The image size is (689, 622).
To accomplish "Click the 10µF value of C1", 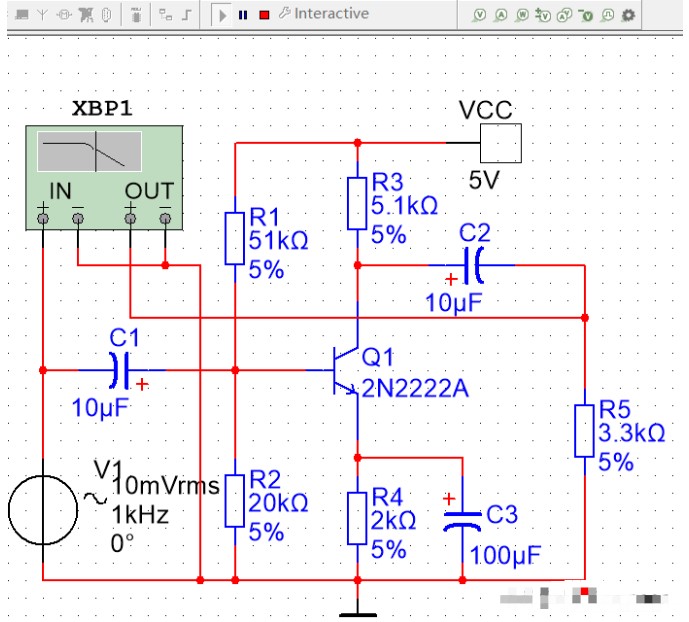I will coord(101,408).
